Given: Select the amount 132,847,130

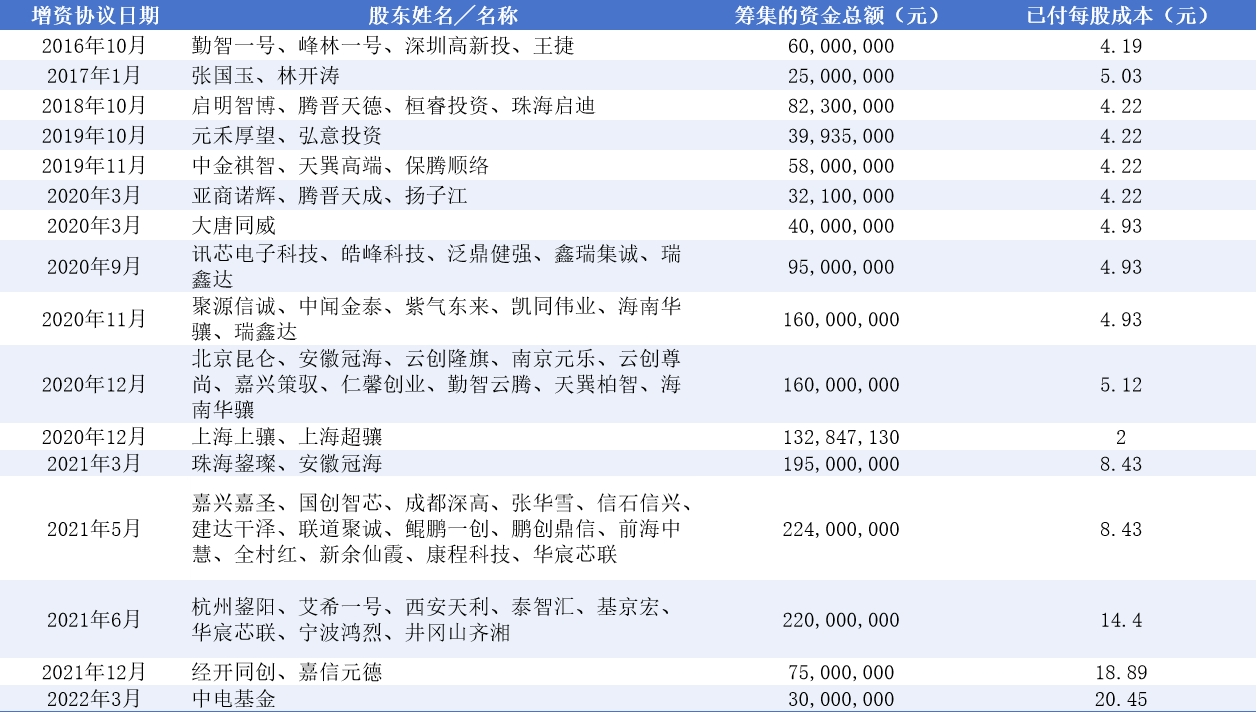Looking at the screenshot, I should [x=841, y=437].
